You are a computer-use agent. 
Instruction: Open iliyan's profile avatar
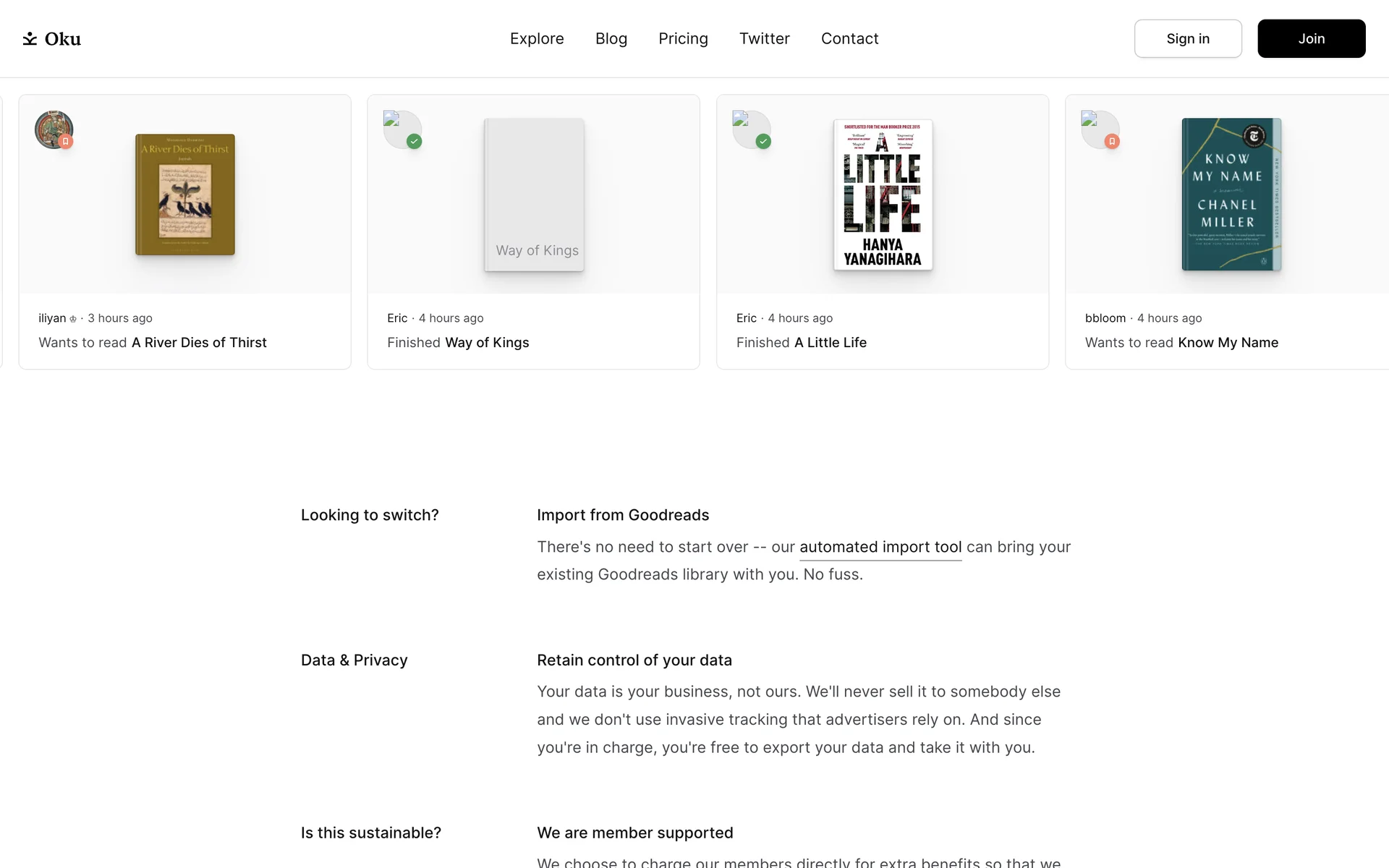(x=54, y=129)
